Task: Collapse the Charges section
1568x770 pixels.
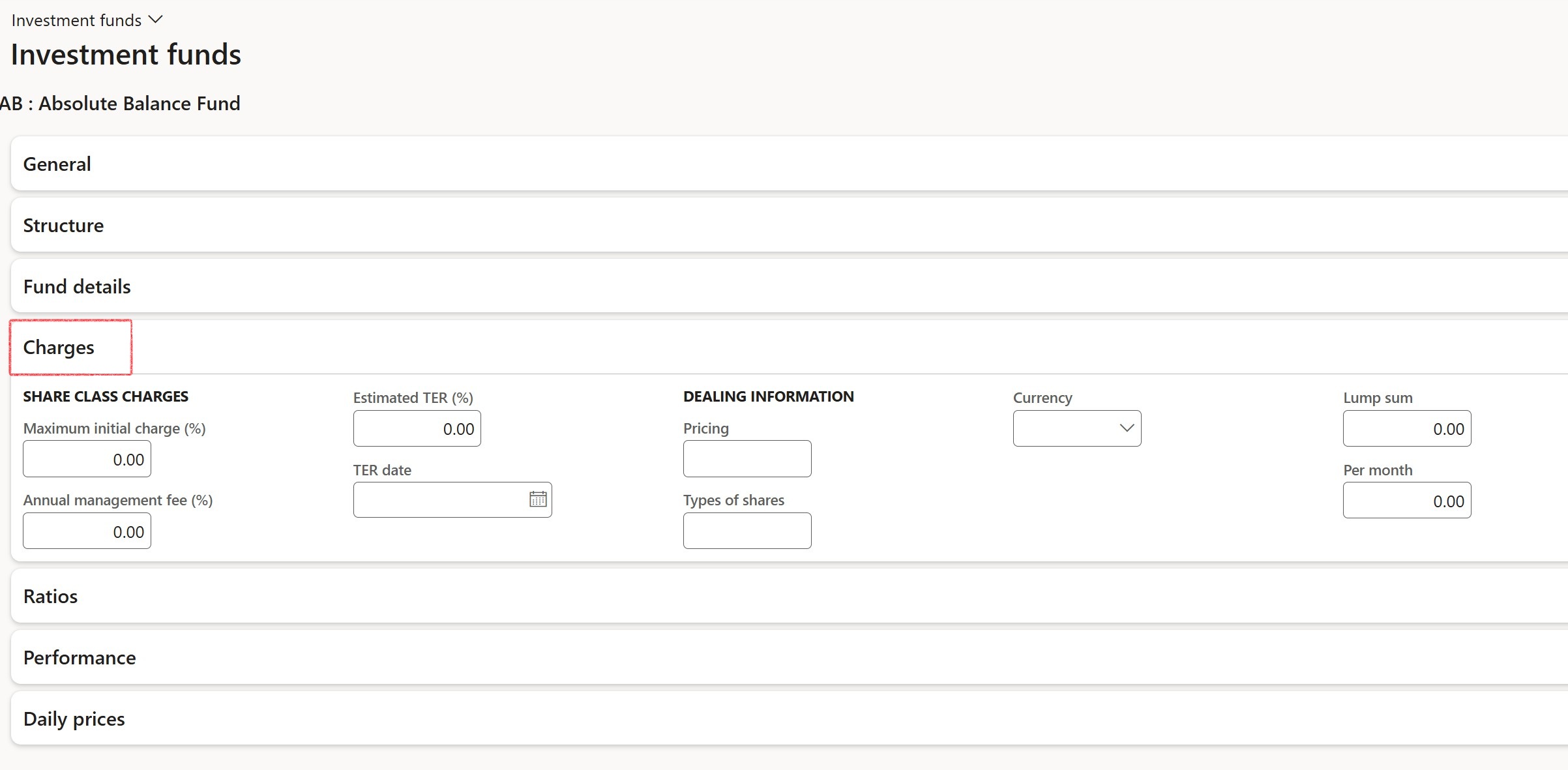Action: (x=789, y=348)
